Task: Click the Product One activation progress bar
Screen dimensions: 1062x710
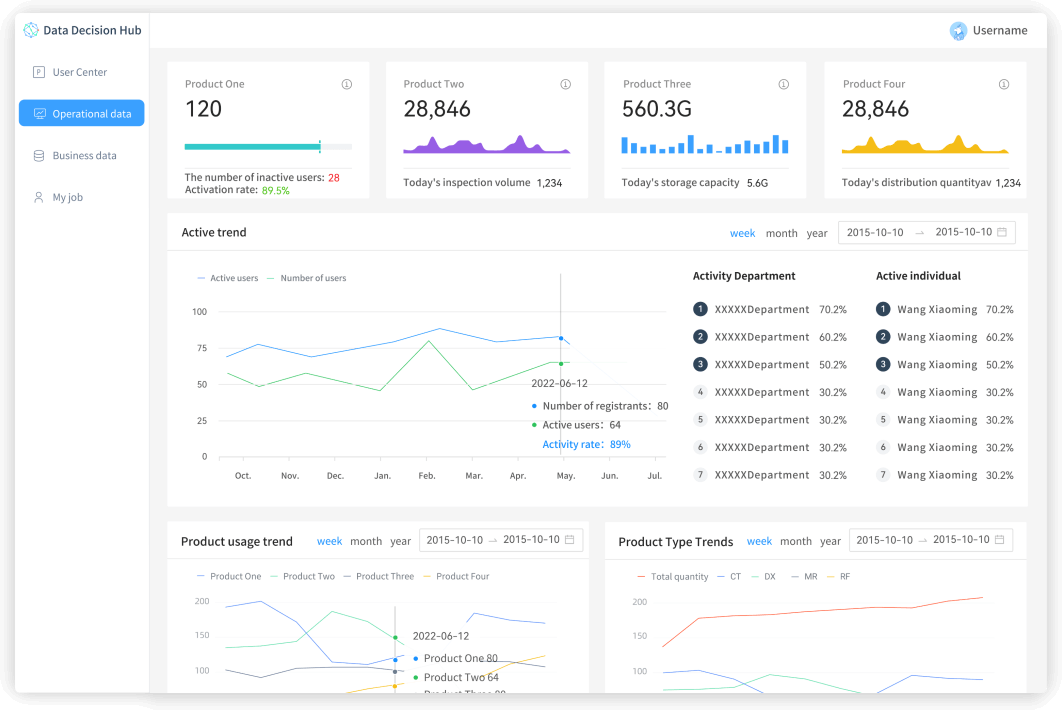Action: 267,147
